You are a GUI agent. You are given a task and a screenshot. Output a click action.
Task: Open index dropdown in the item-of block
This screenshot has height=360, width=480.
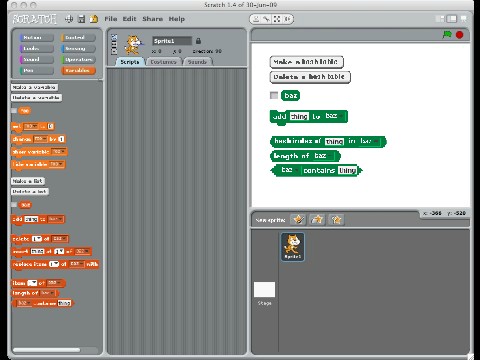click(x=32, y=283)
